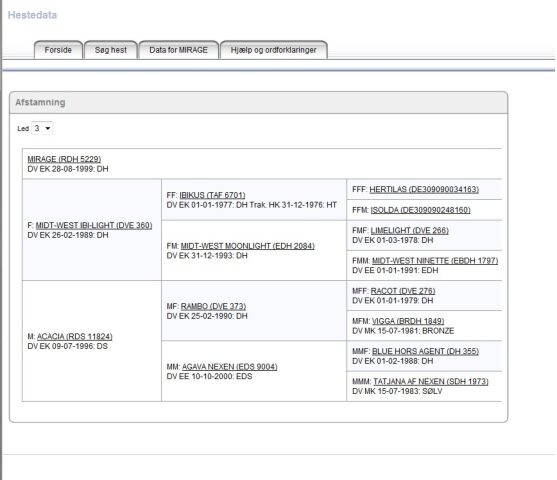
Task: Click BLUE HORS AGENT link
Action: pyautogui.click(x=425, y=351)
